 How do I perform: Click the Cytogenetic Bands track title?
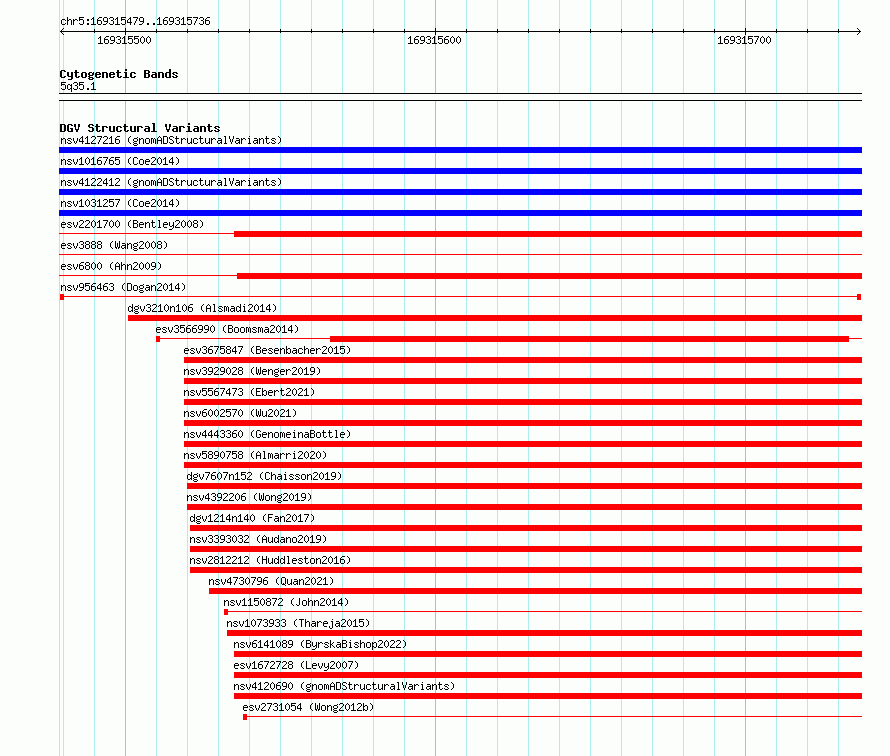(x=119, y=74)
